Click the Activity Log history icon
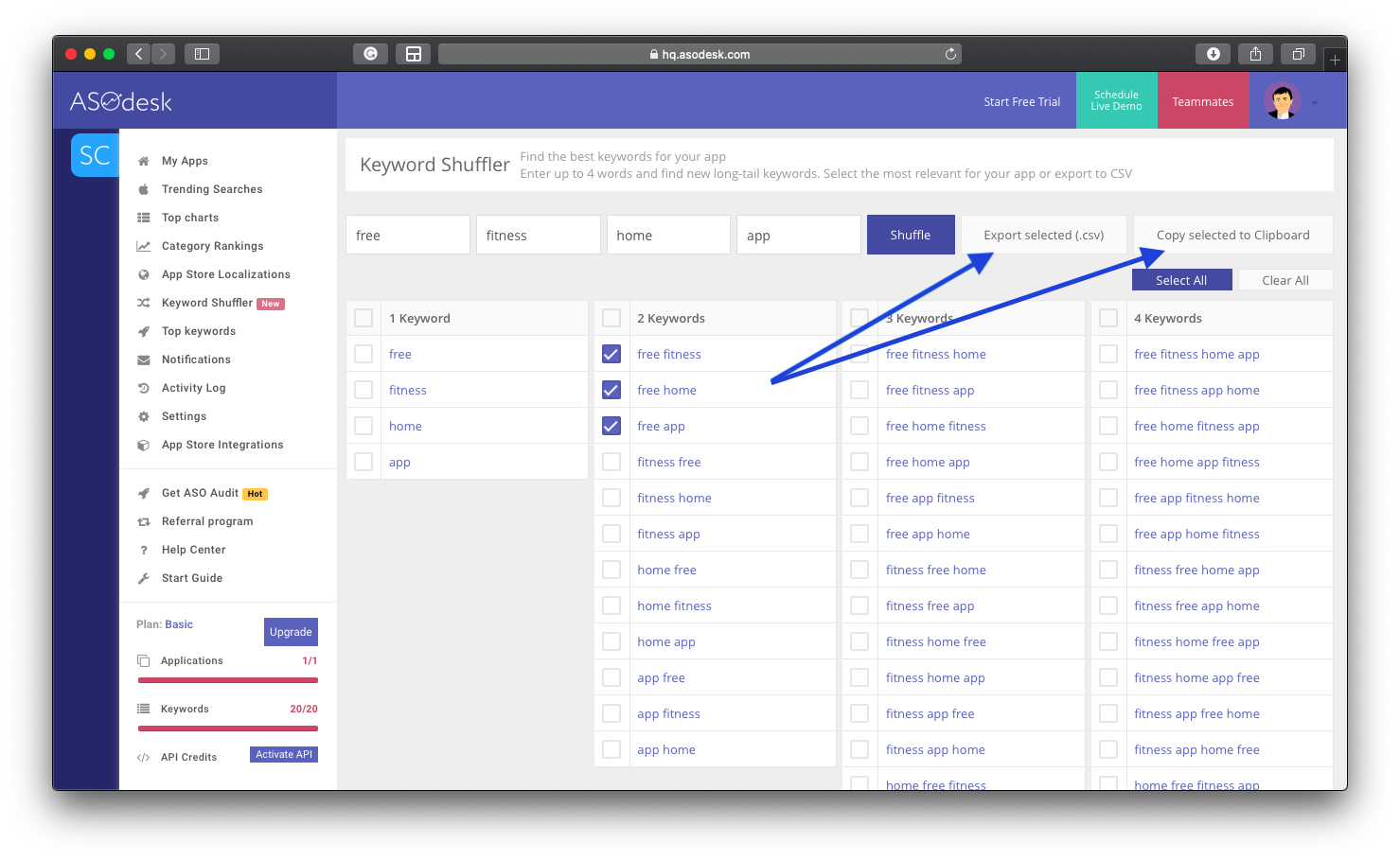 [x=144, y=388]
